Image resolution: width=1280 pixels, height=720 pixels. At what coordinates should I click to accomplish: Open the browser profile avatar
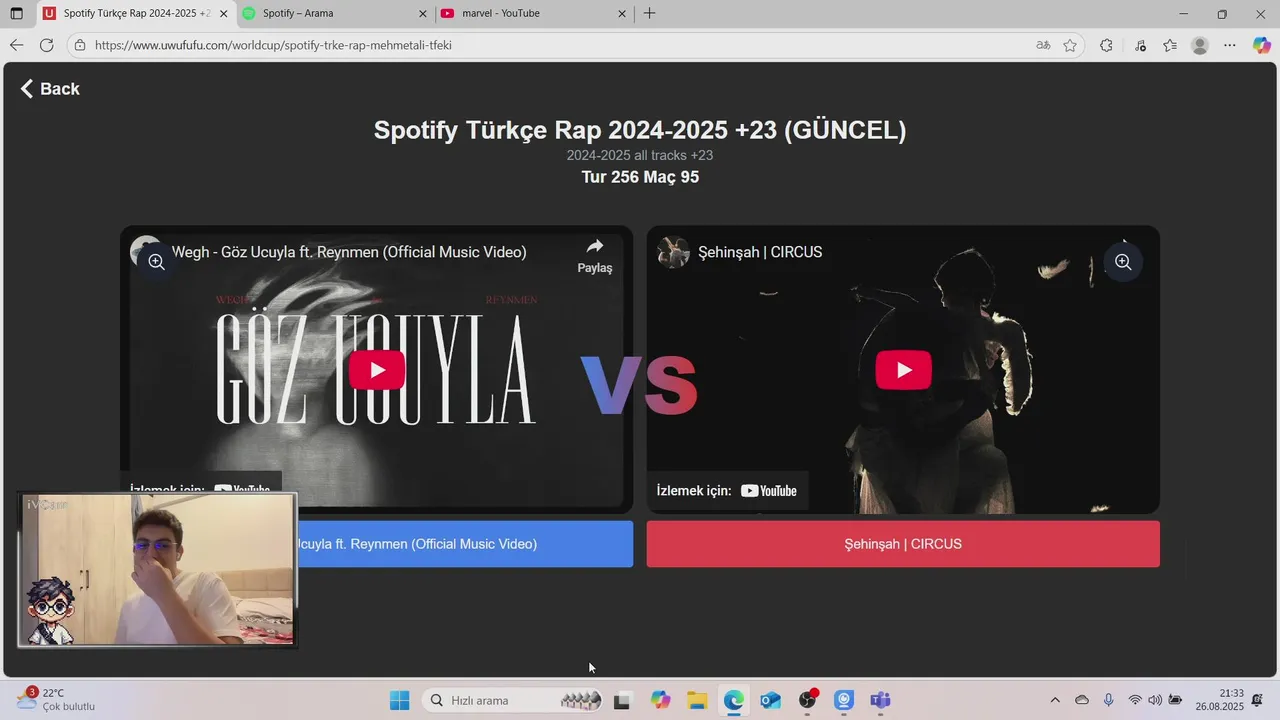pos(1200,45)
